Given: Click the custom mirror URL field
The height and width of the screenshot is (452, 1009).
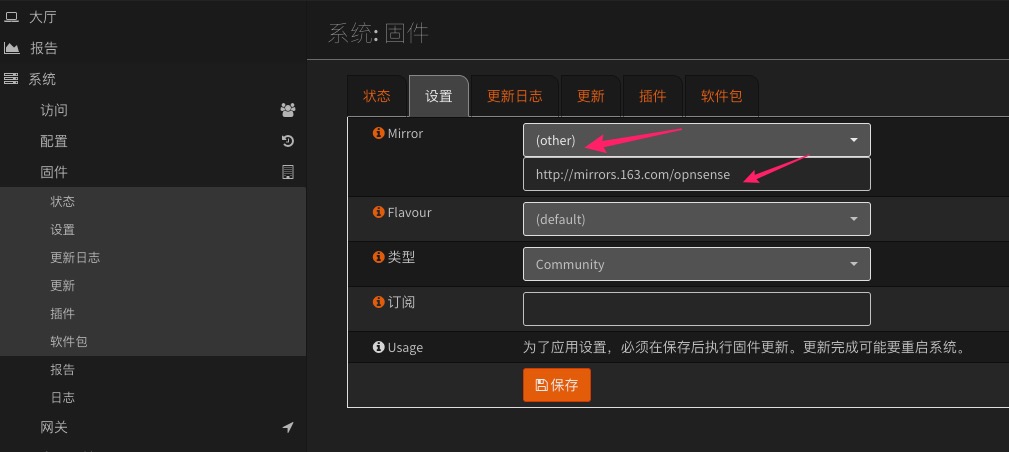Looking at the screenshot, I should pyautogui.click(x=696, y=174).
